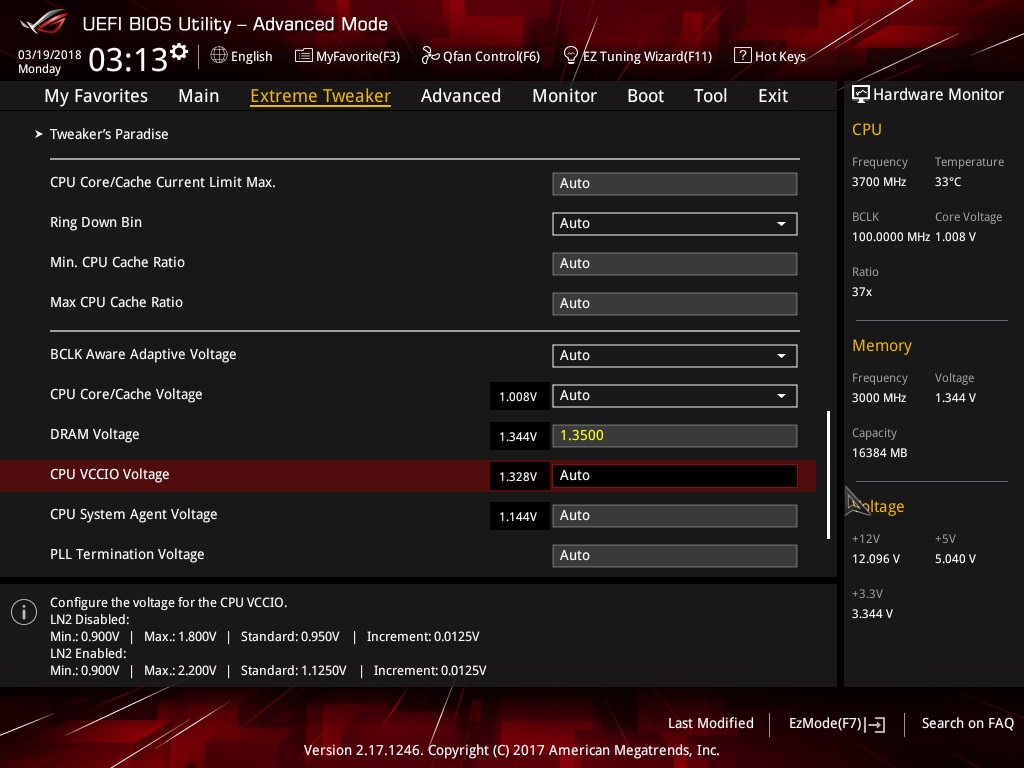Click the Hot Keys question mark icon

tap(743, 56)
